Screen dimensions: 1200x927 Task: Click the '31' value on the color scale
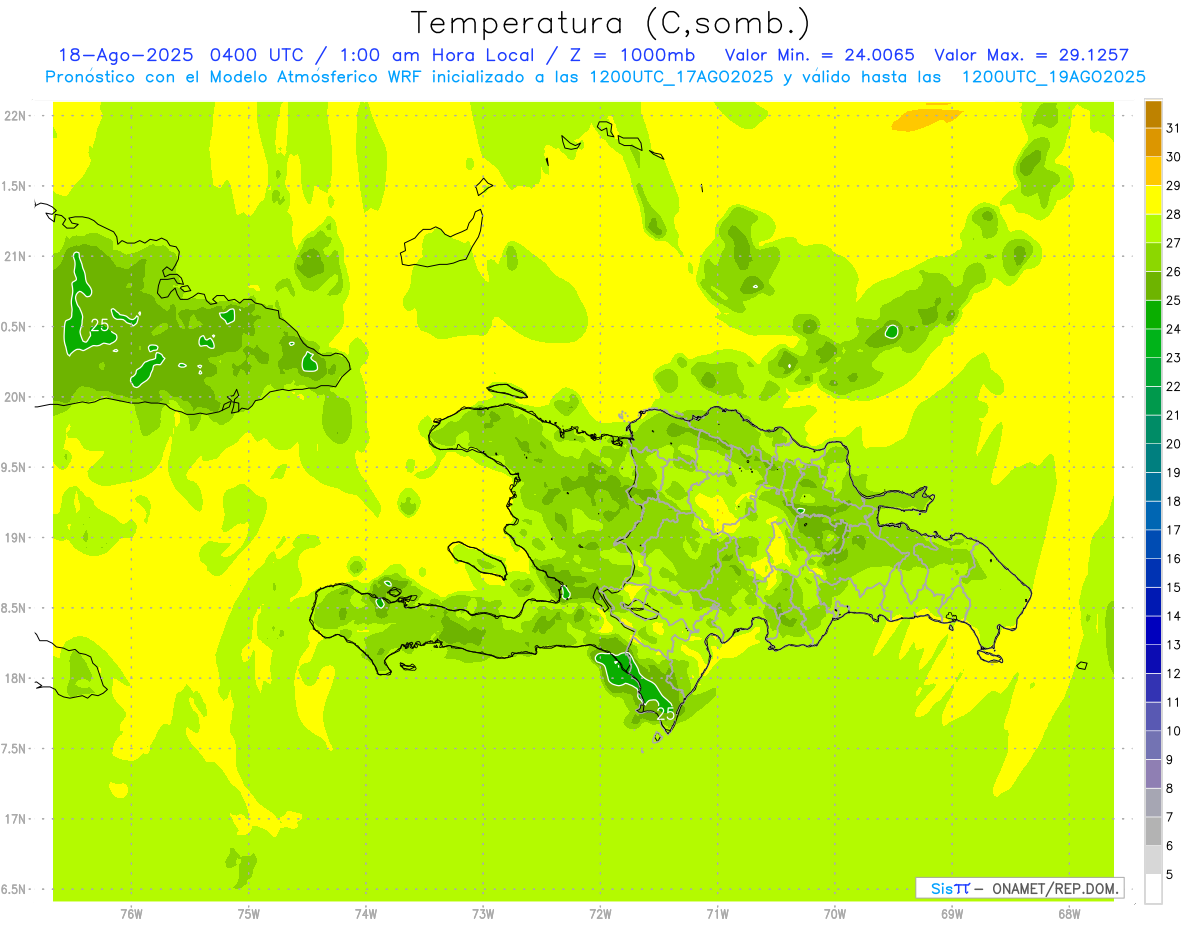click(x=1173, y=128)
